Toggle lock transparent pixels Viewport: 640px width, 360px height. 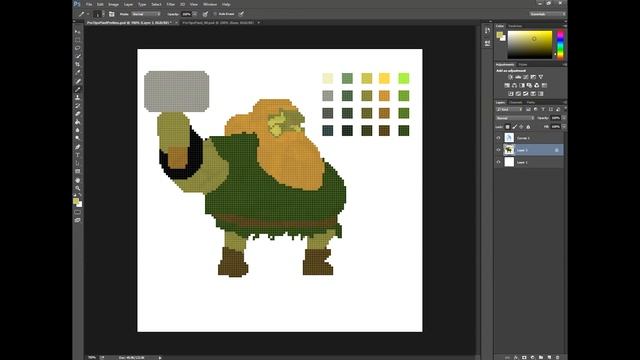(507, 127)
